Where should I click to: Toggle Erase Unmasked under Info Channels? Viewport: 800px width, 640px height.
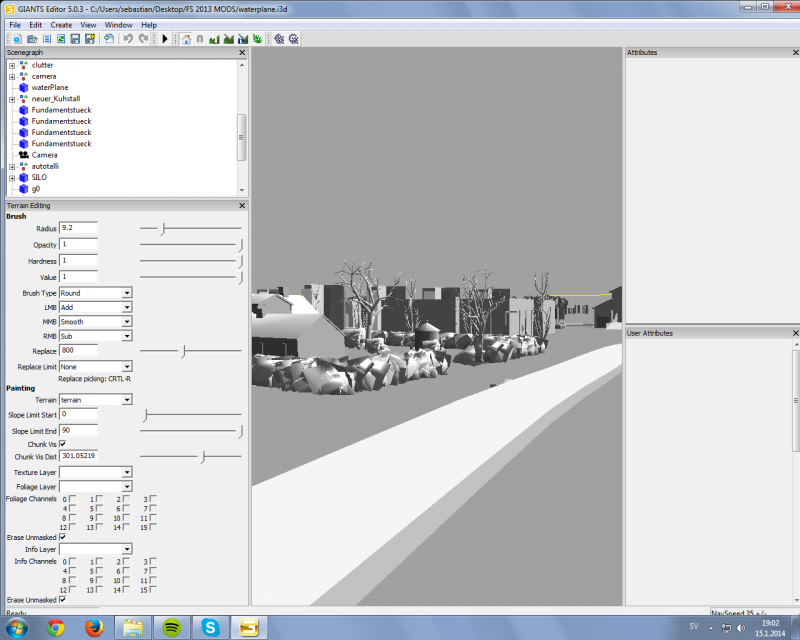pyautogui.click(x=62, y=600)
